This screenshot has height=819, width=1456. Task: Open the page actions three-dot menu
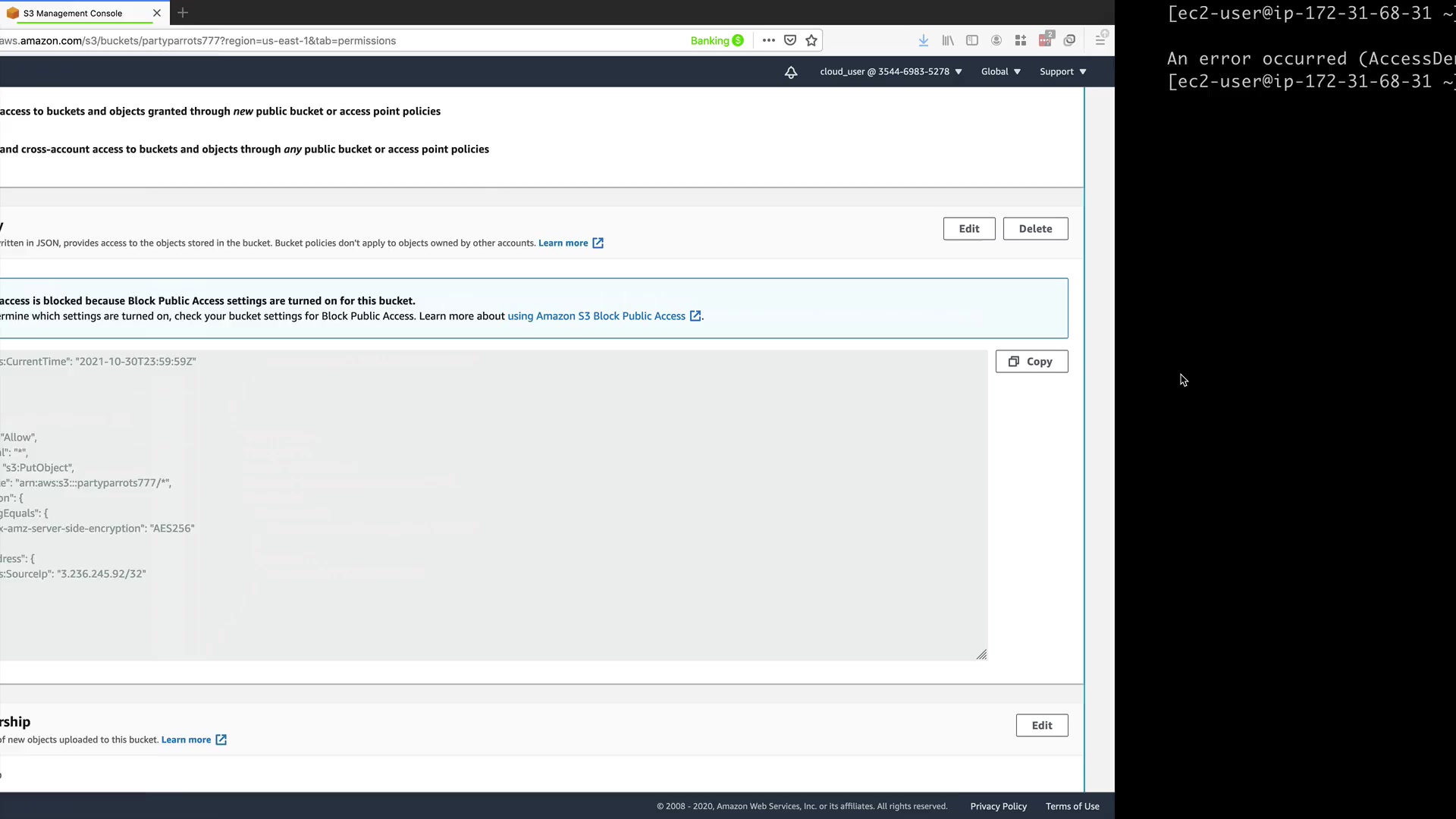768,41
